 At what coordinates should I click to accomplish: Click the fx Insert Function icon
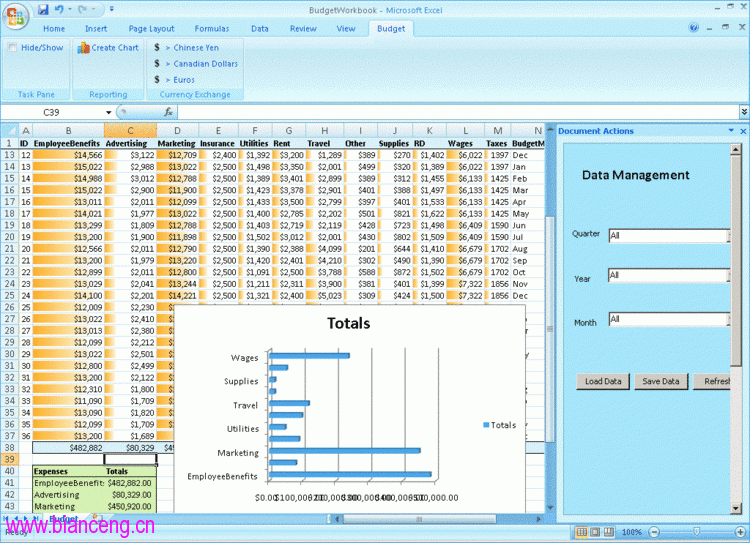168,112
